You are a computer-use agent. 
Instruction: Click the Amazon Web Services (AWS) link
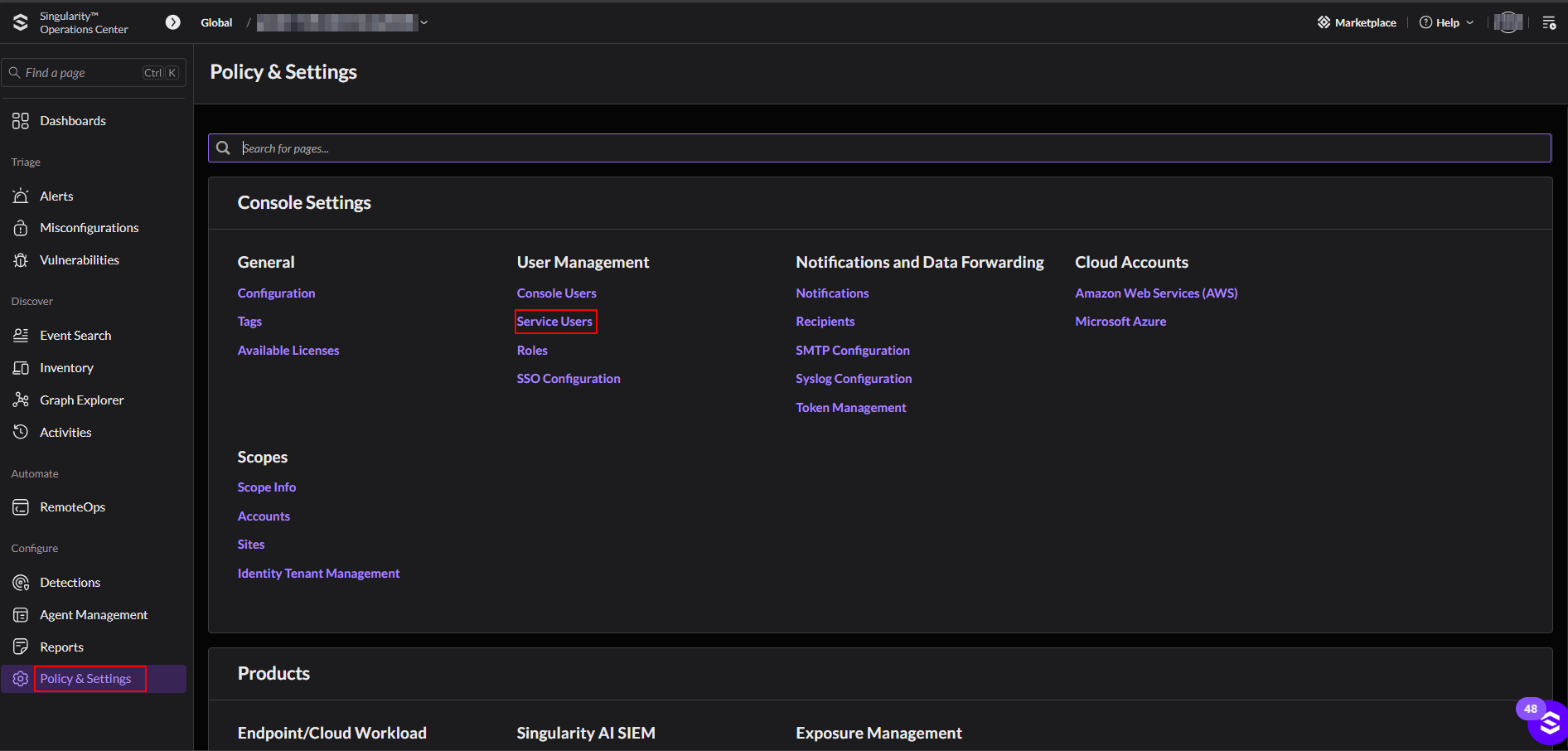(x=1156, y=293)
